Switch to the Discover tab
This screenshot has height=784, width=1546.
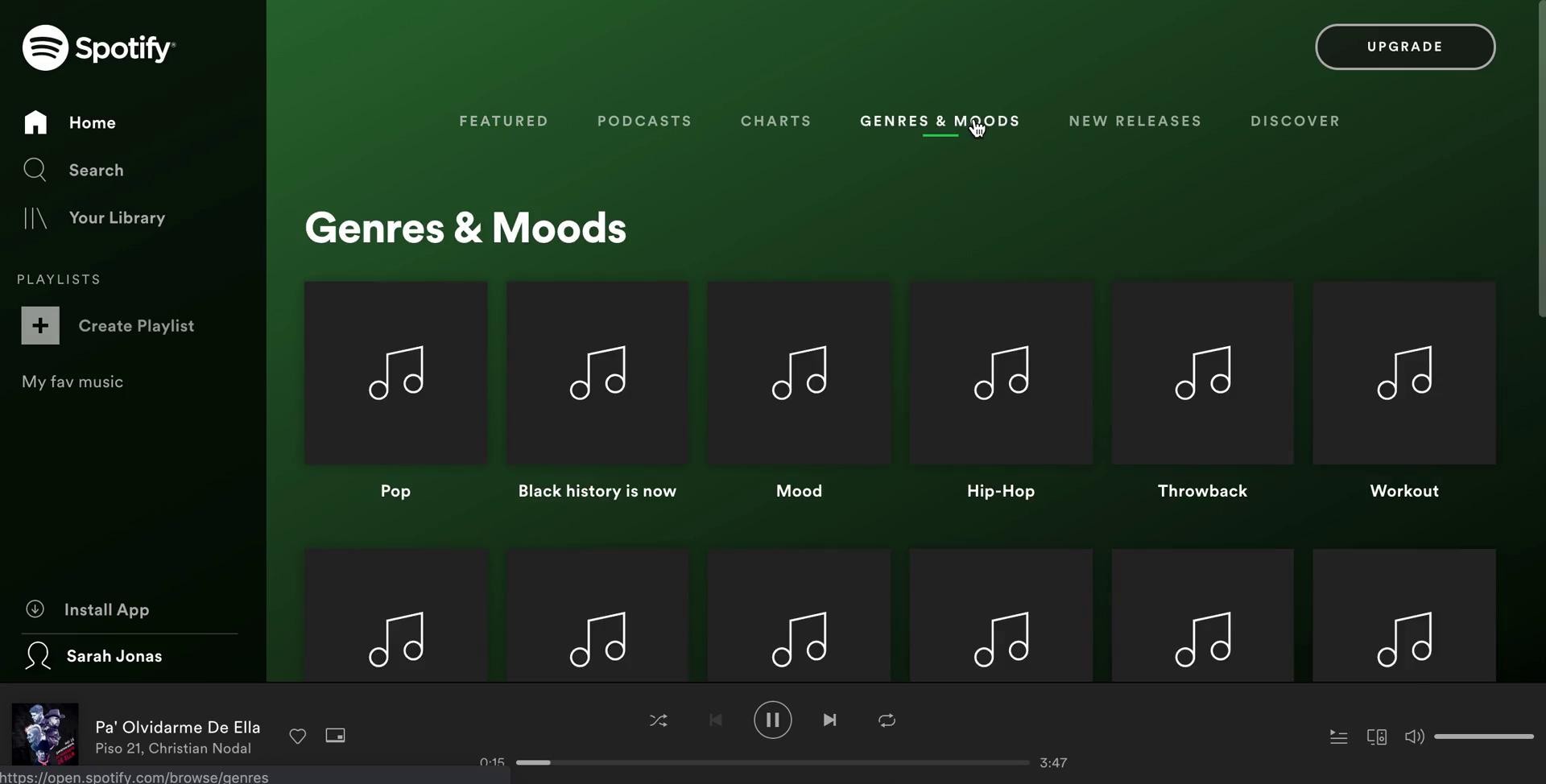click(x=1296, y=121)
